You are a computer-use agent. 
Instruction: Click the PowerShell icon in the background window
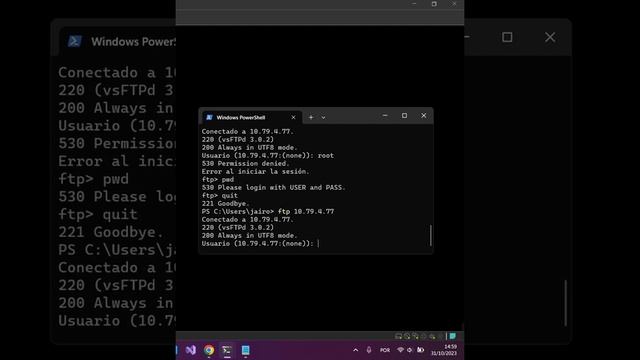coord(75,41)
